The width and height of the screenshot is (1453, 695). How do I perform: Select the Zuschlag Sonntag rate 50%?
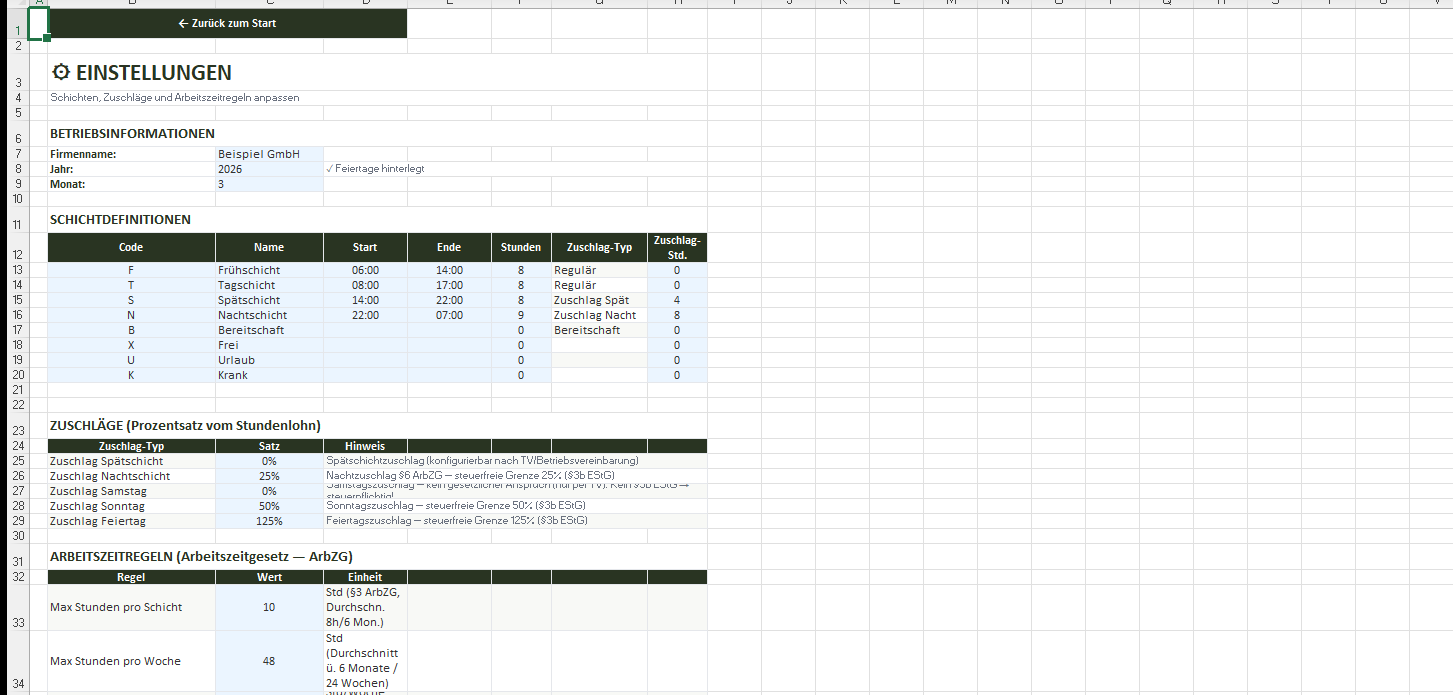268,506
